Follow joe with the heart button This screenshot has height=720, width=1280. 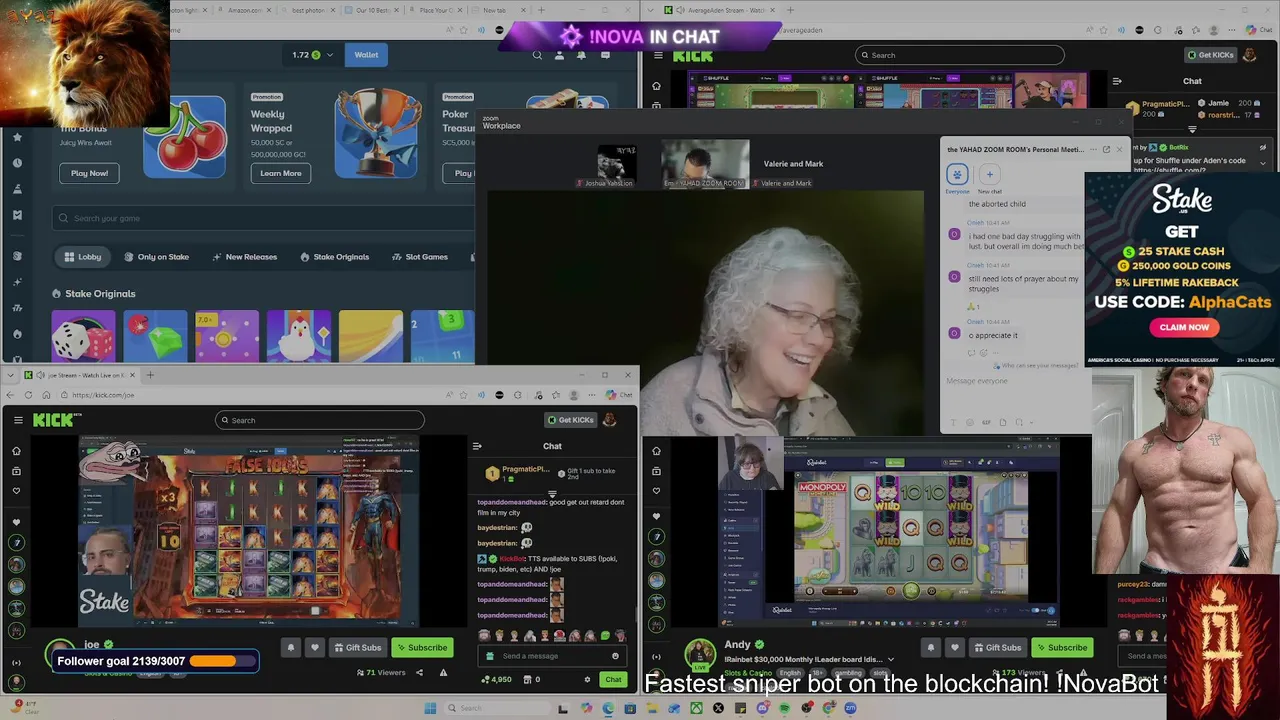click(x=313, y=647)
